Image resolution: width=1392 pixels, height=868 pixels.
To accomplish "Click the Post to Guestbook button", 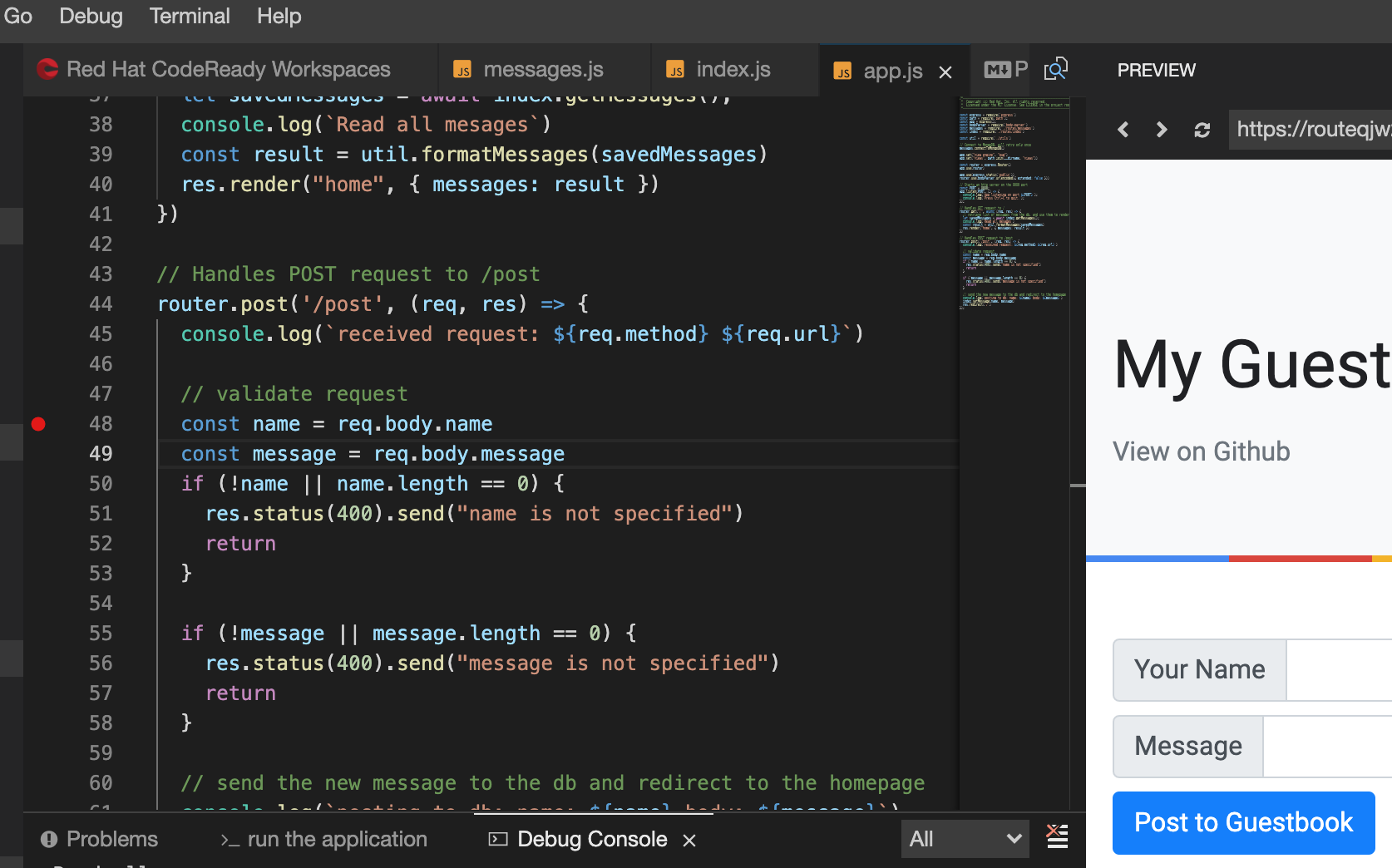I will tap(1243, 823).
